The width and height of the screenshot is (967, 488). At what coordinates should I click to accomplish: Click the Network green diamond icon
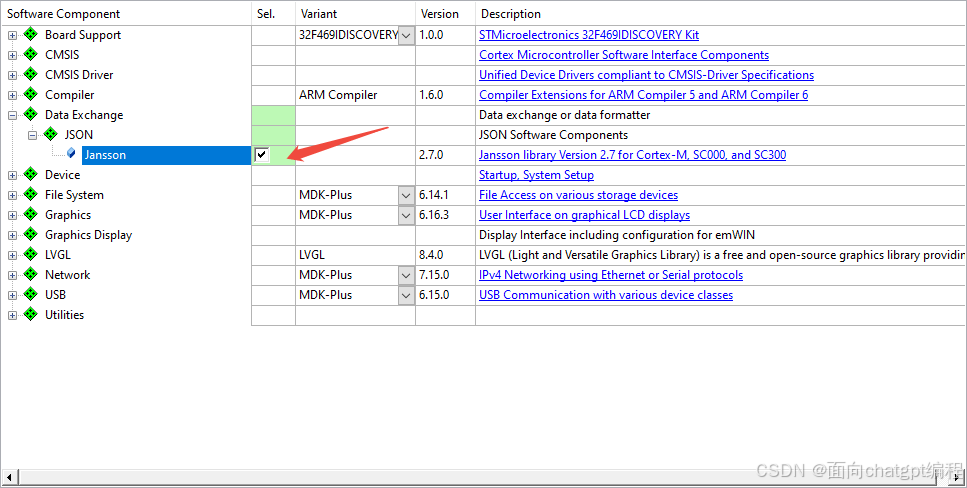coord(30,274)
